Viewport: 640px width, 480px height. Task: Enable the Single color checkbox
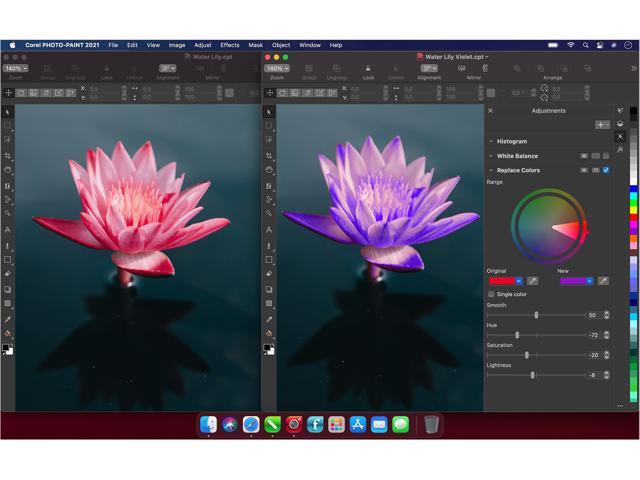pos(491,294)
